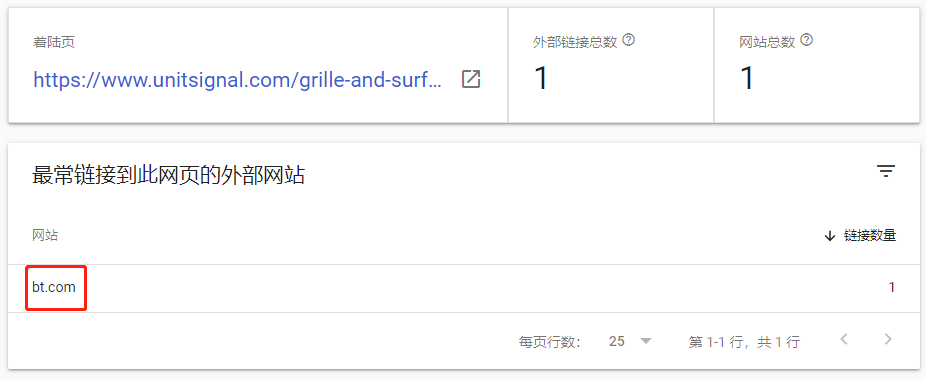Click the descending sort arrow icon
The height and width of the screenshot is (380, 926).
(x=830, y=236)
